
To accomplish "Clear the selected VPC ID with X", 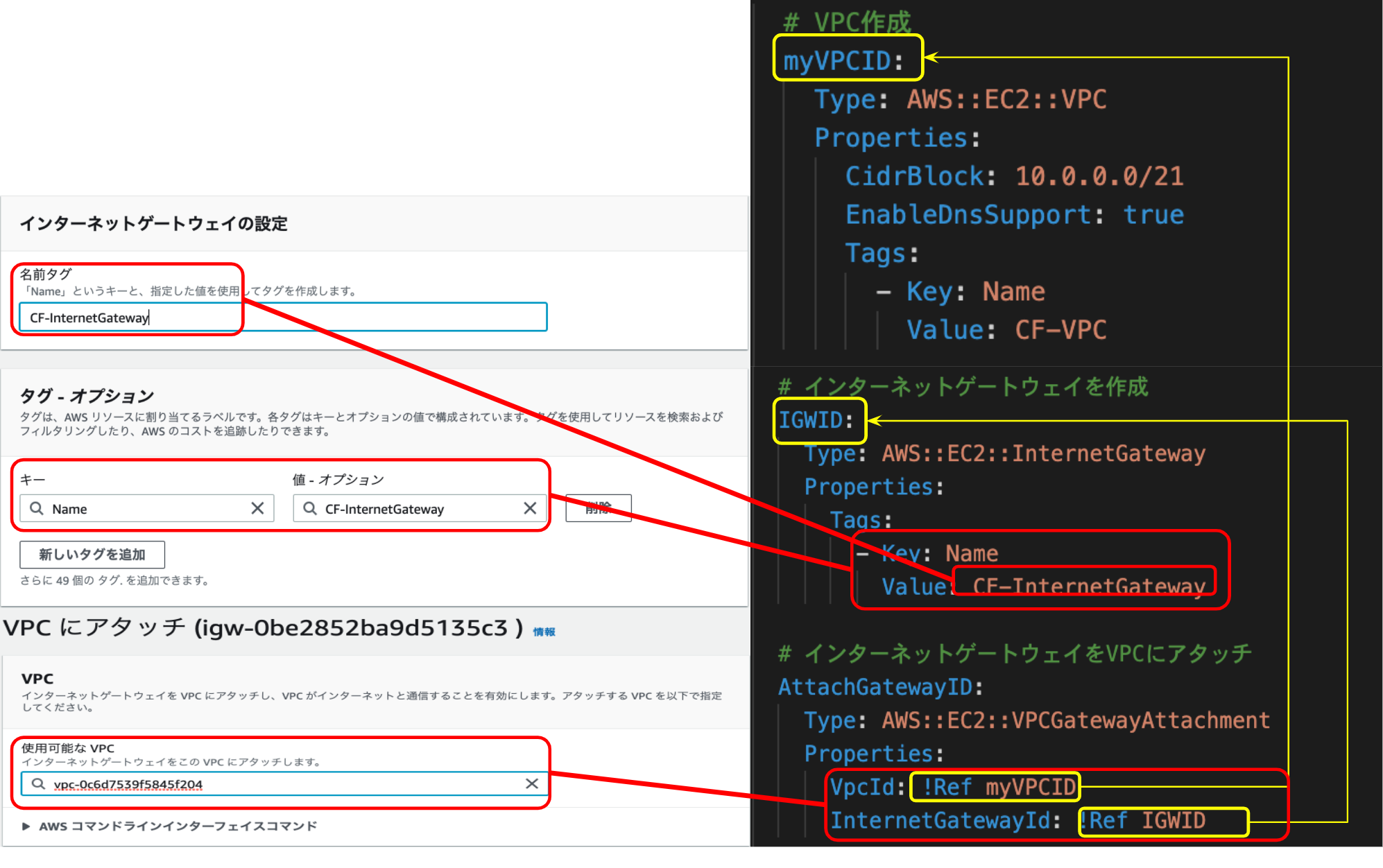I will [x=532, y=783].
